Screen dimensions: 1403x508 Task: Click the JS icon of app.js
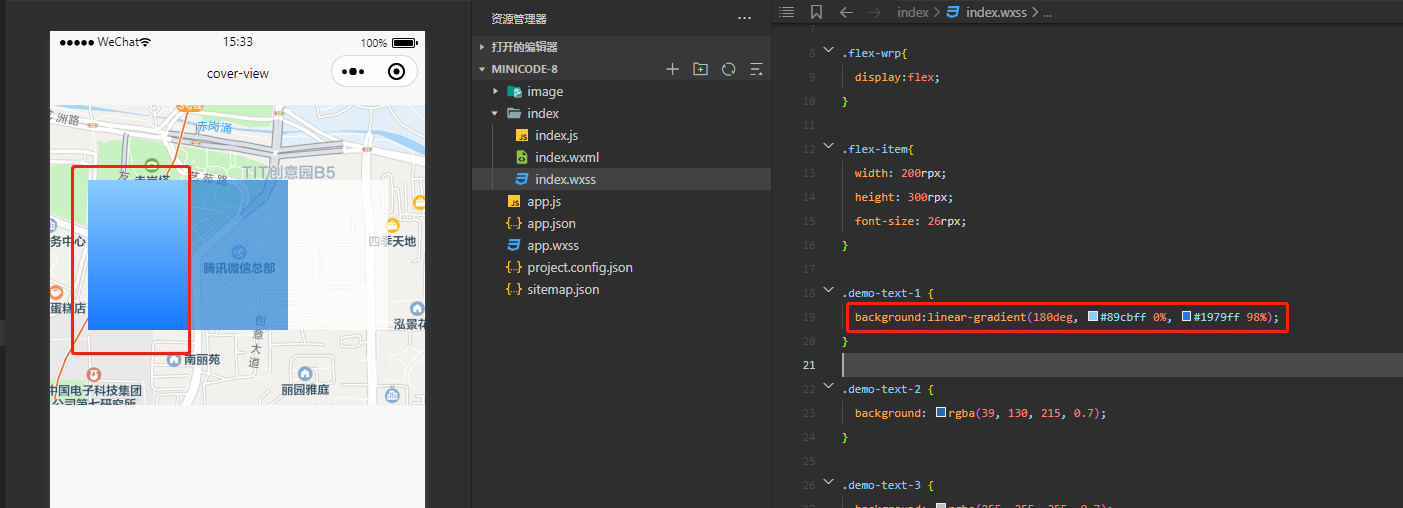[x=514, y=201]
